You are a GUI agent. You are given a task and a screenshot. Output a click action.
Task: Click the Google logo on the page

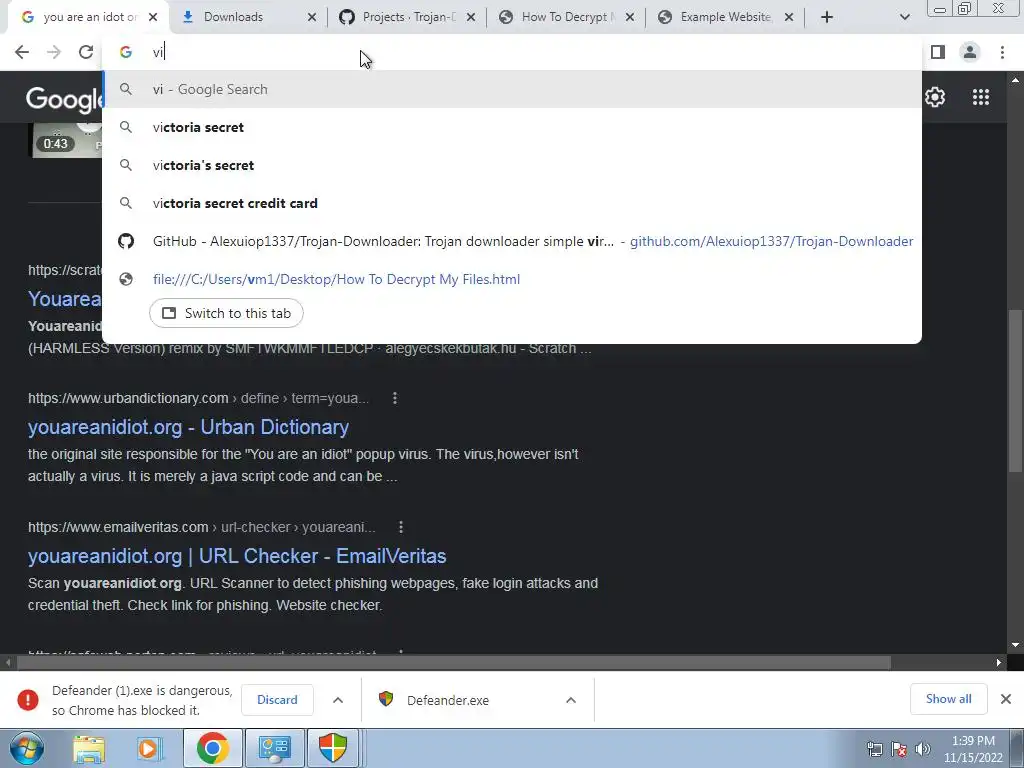pos(64,99)
